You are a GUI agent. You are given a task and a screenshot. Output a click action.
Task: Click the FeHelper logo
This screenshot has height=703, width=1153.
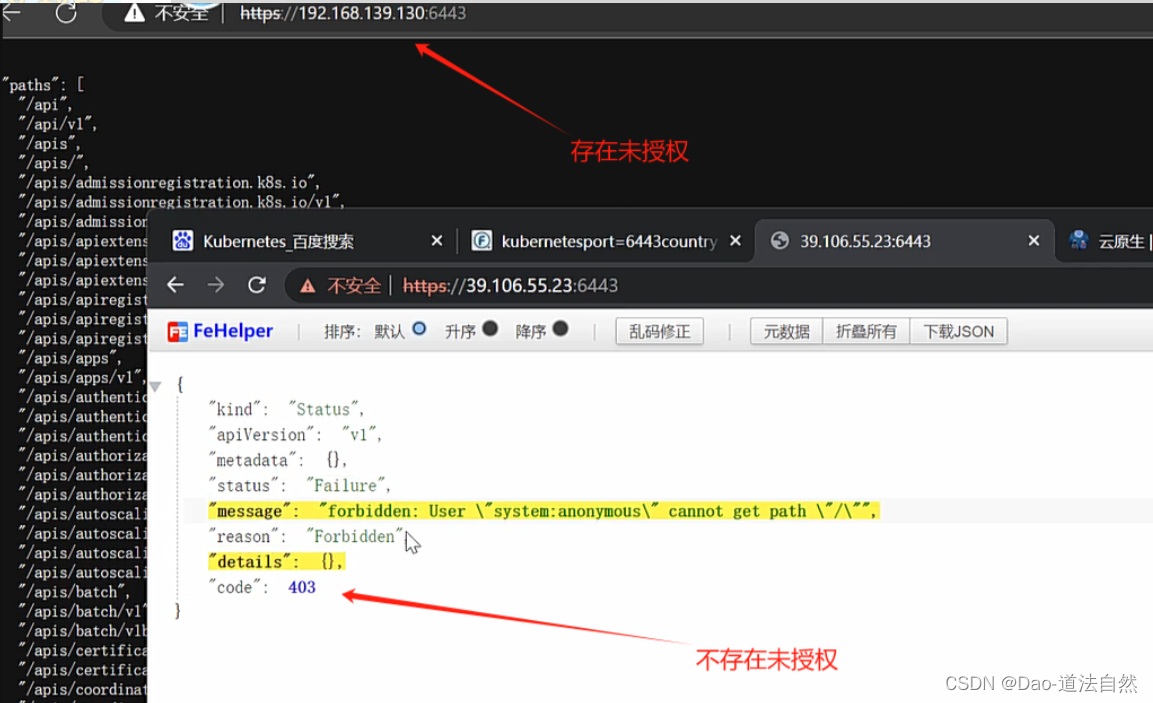(x=220, y=332)
